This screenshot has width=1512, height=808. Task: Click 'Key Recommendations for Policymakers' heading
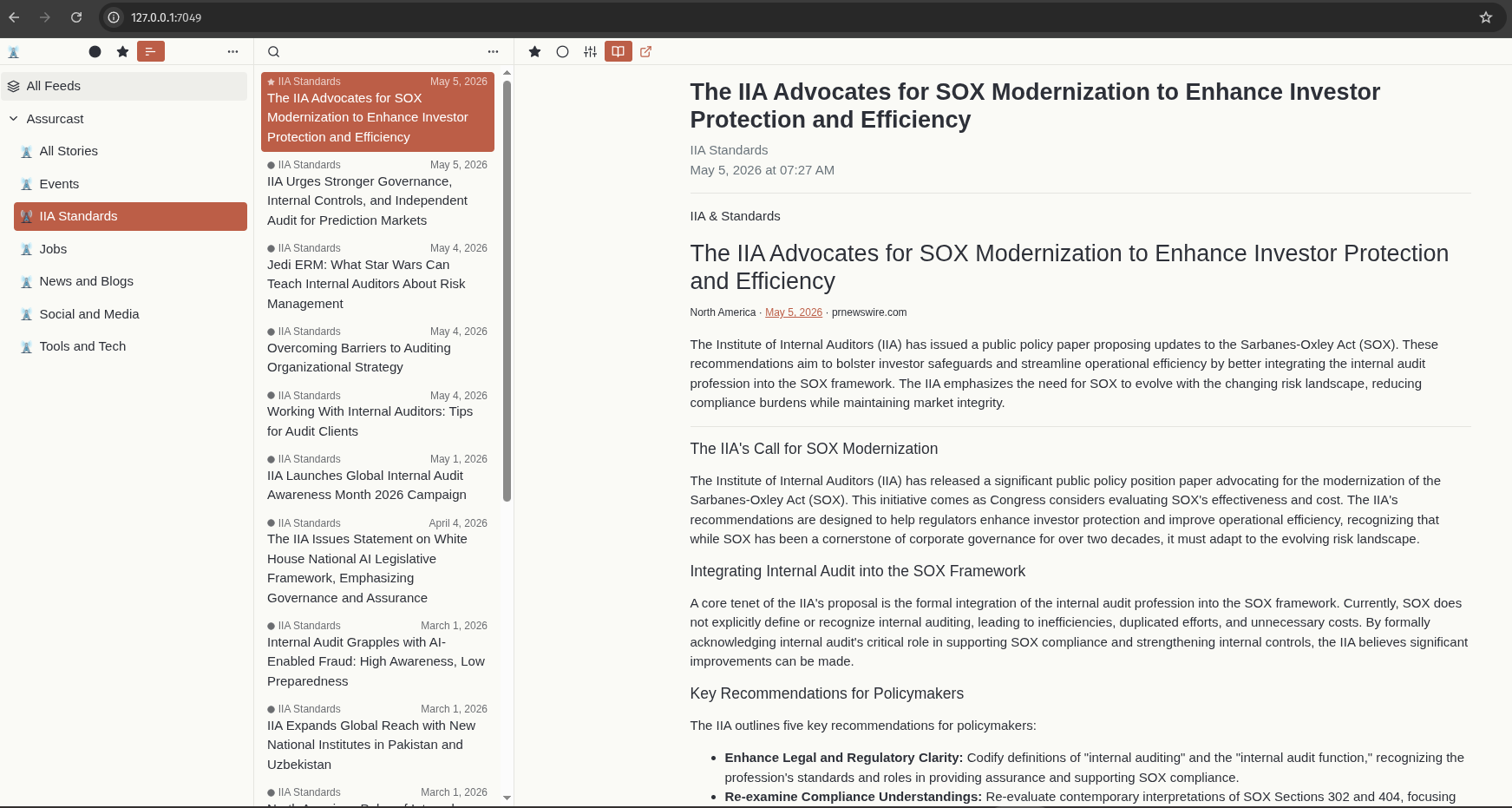827,693
